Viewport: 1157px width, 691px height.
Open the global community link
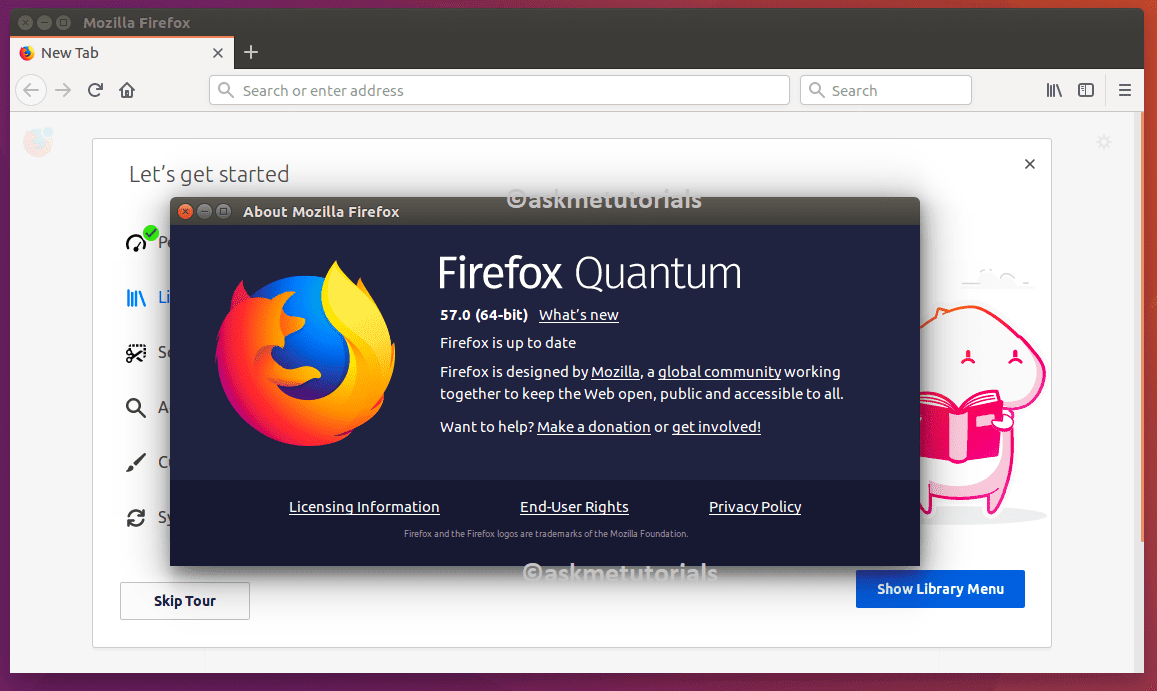coord(719,372)
